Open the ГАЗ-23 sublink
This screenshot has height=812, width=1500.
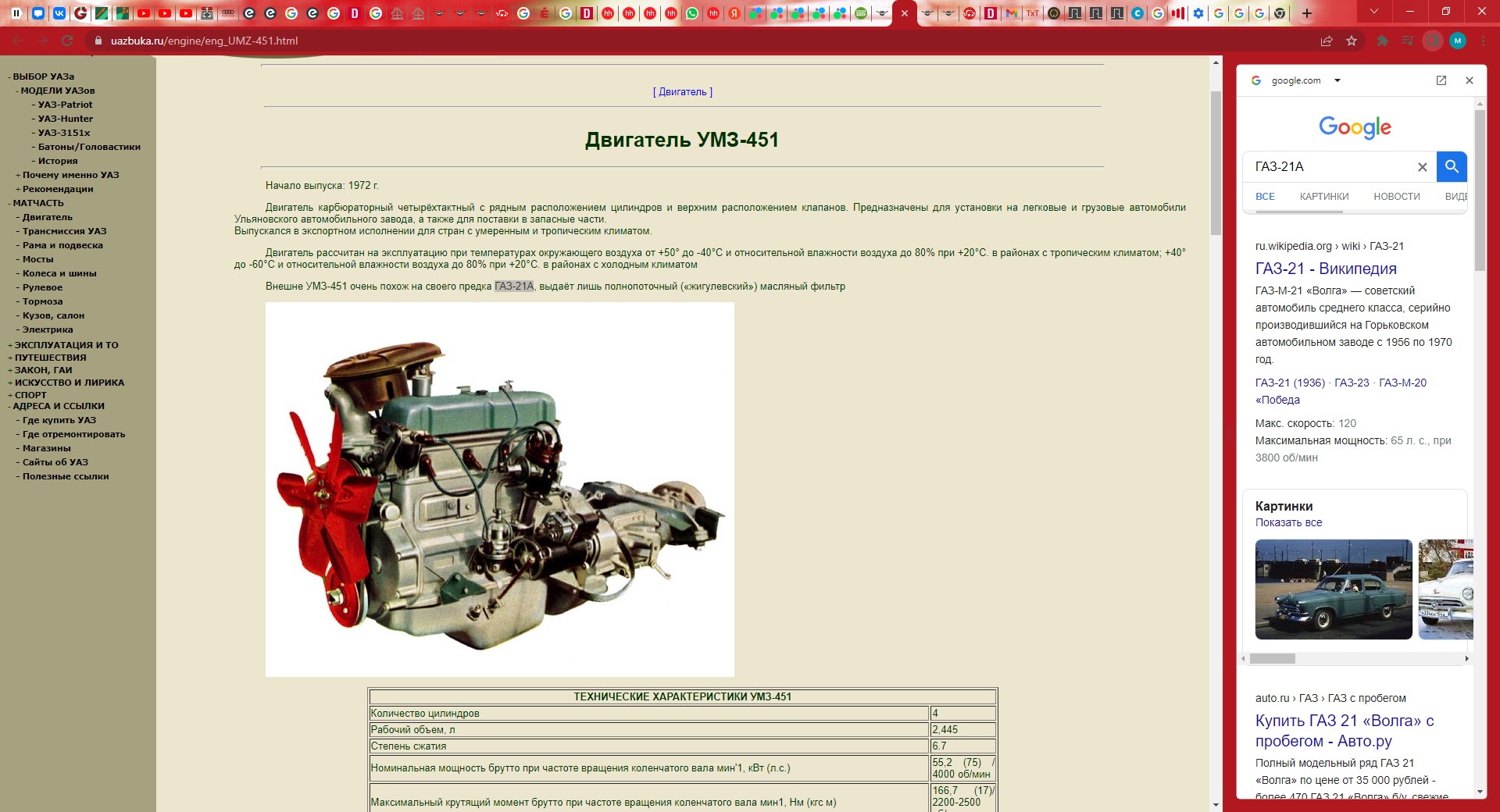coord(1352,383)
